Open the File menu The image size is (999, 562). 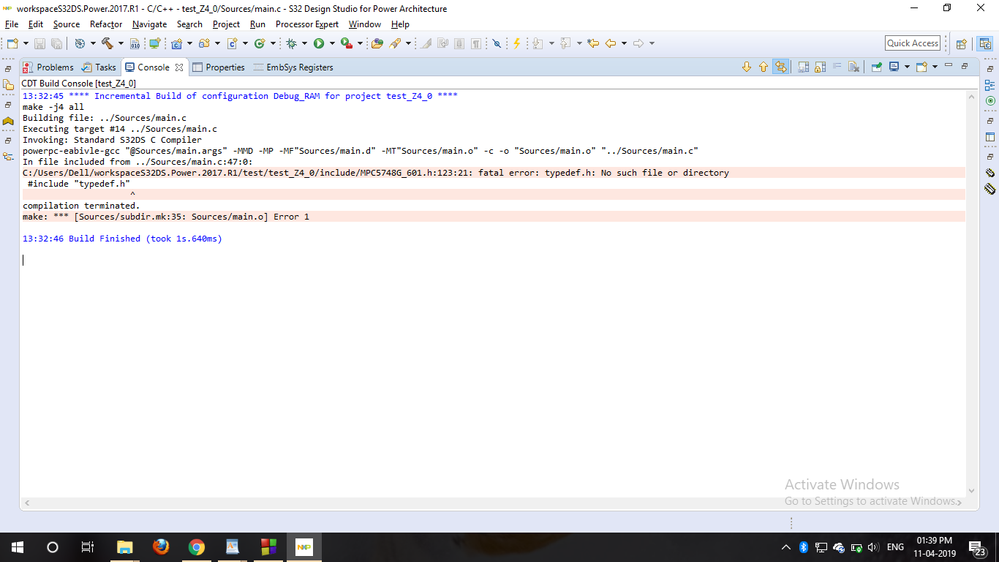[x=11, y=24]
